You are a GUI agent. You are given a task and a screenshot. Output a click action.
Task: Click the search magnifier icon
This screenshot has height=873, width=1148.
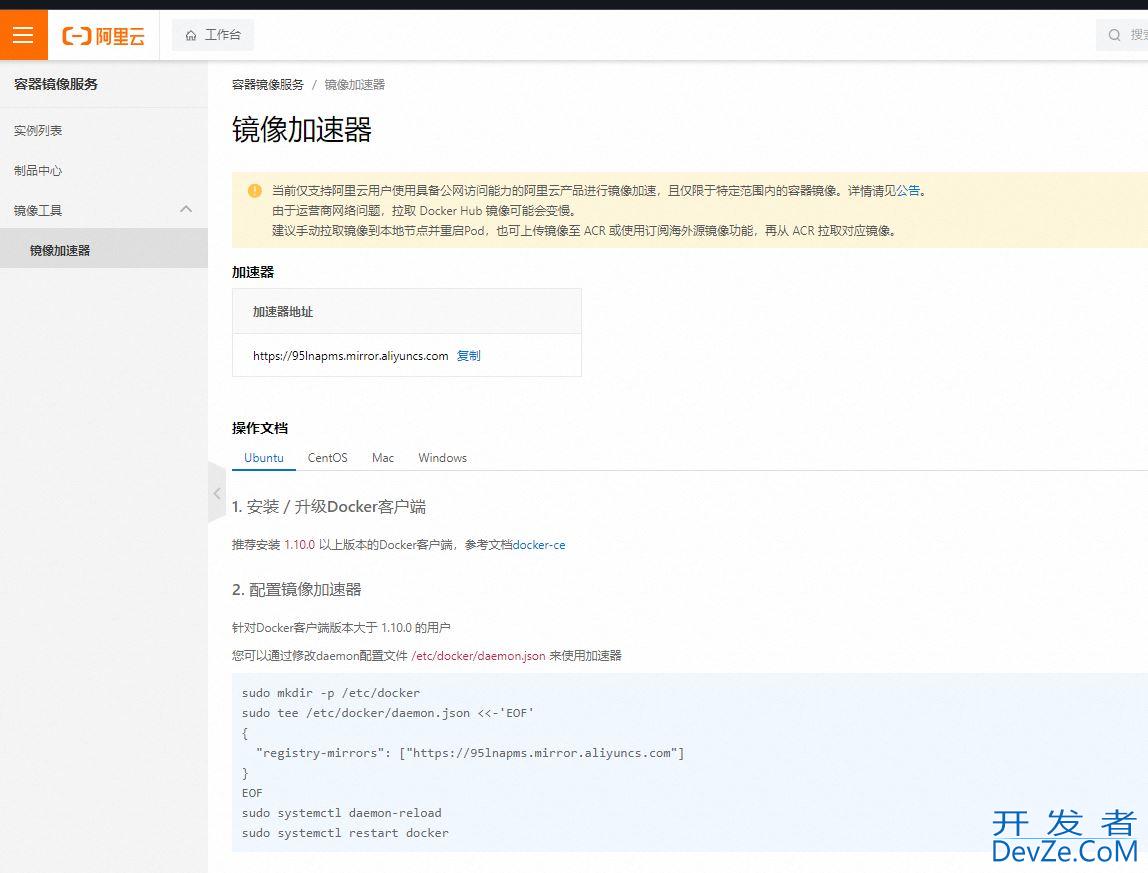click(1114, 35)
